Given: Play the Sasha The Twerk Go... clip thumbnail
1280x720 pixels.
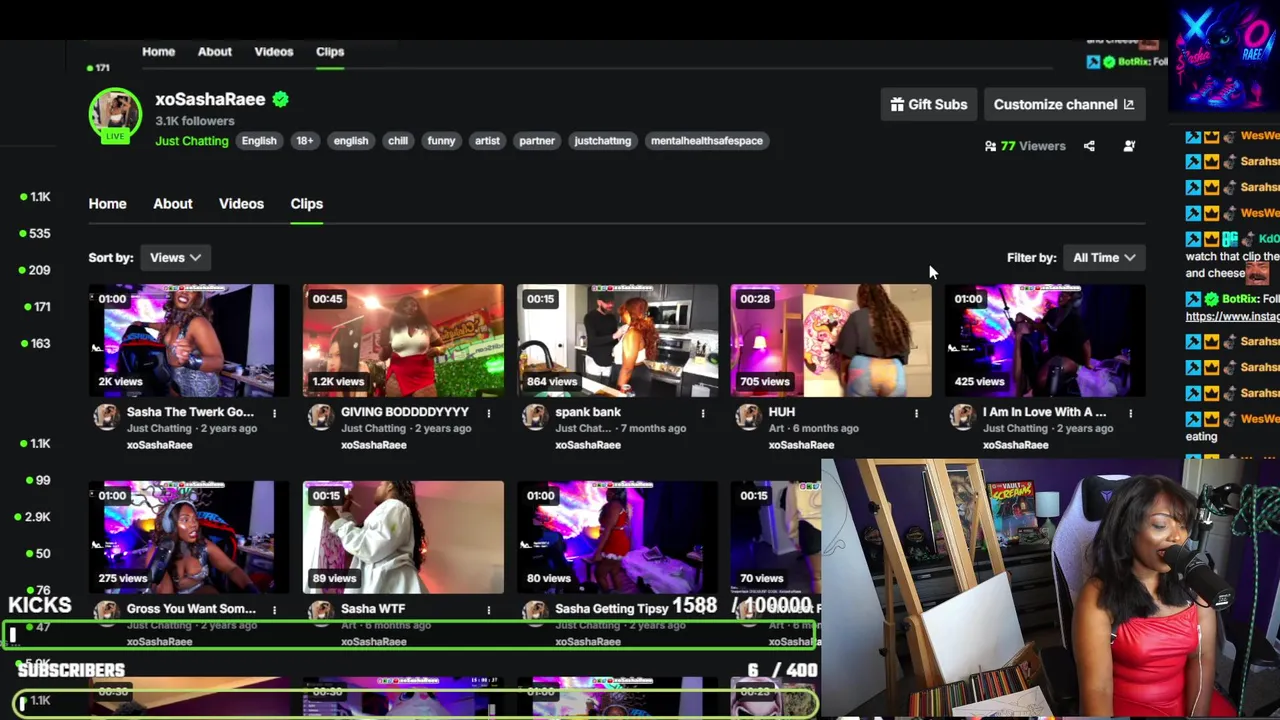Looking at the screenshot, I should [x=189, y=340].
